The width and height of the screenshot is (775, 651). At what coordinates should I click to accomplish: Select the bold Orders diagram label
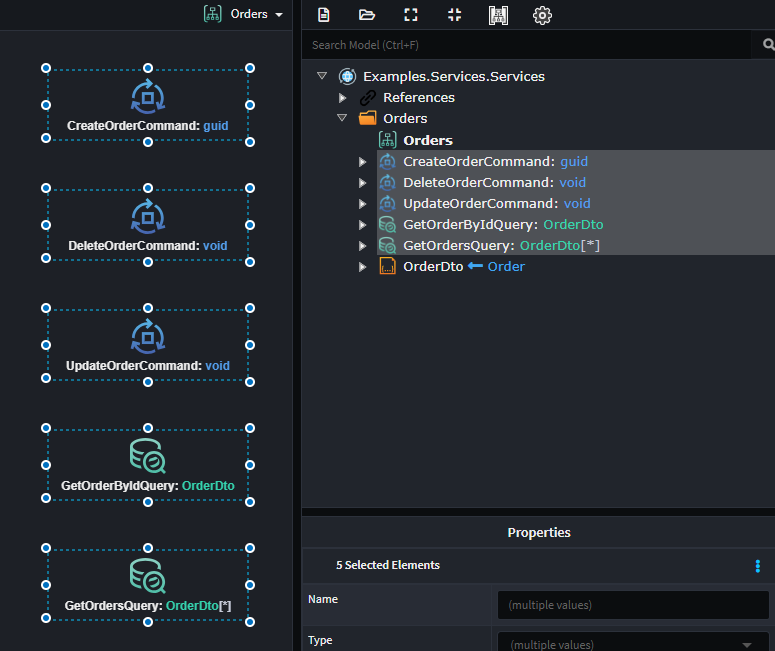(x=428, y=140)
